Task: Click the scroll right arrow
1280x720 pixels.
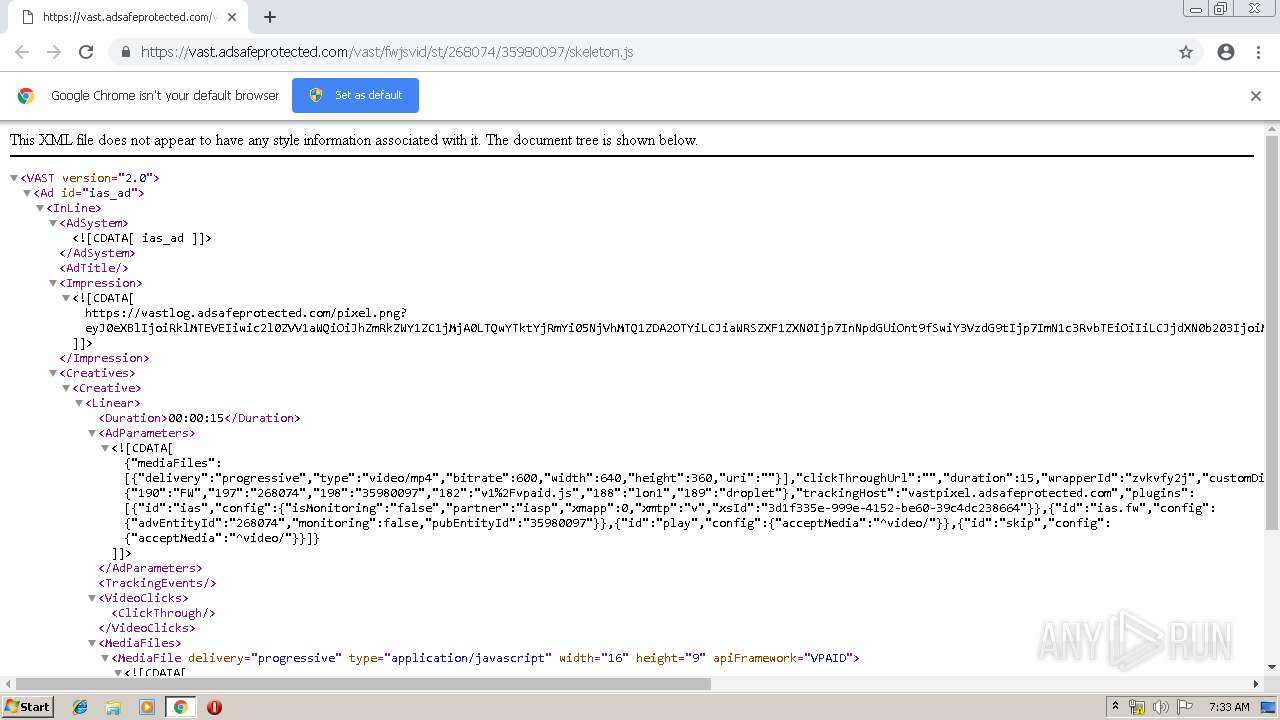Action: [1257, 684]
